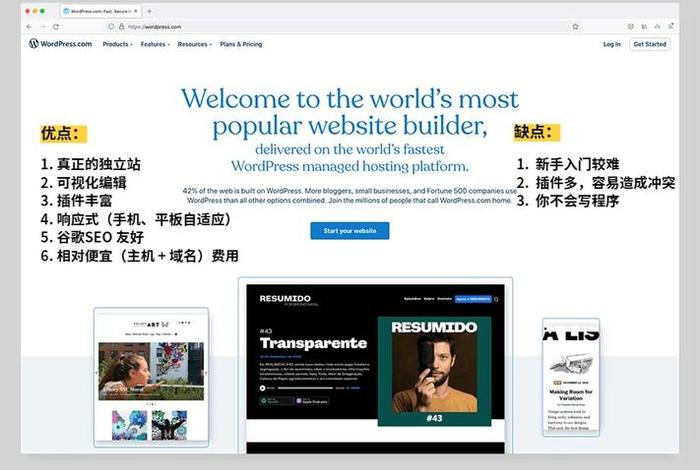The width and height of the screenshot is (700, 470).
Task: Select the WordPress.com tab
Action: (x=100, y=11)
